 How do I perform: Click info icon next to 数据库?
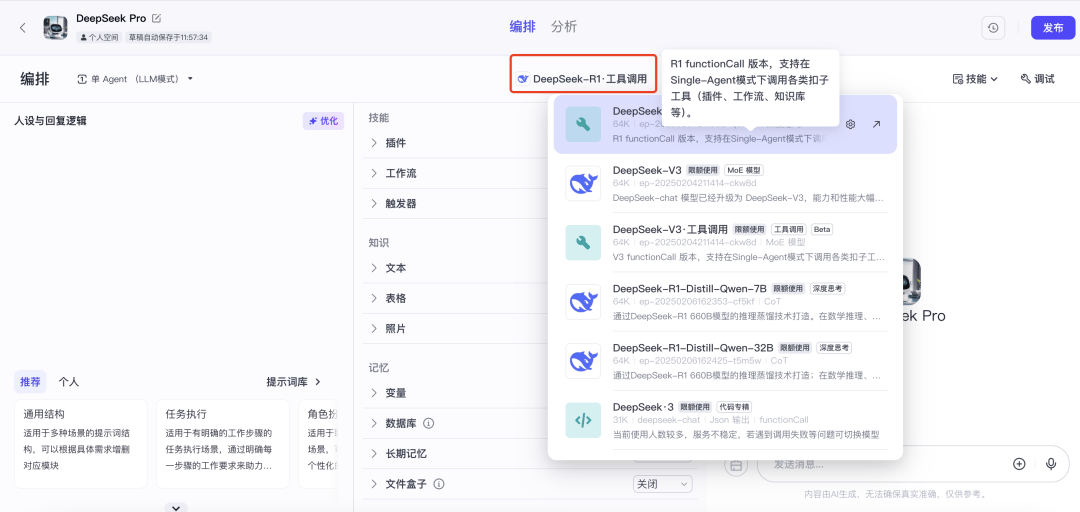coord(428,422)
